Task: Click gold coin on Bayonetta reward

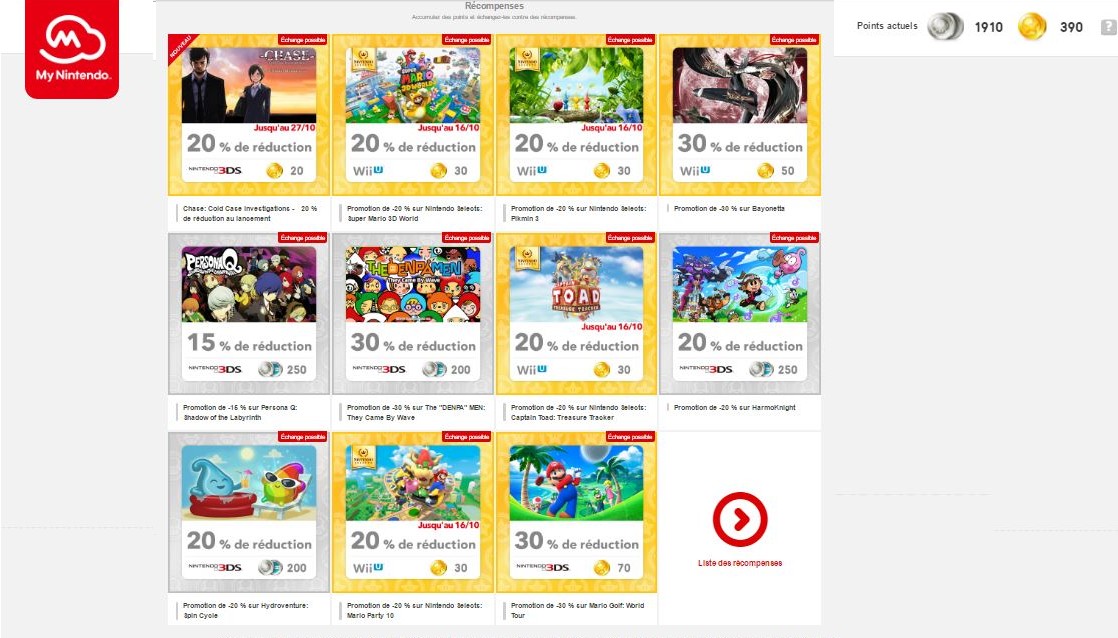Action: click(x=765, y=170)
